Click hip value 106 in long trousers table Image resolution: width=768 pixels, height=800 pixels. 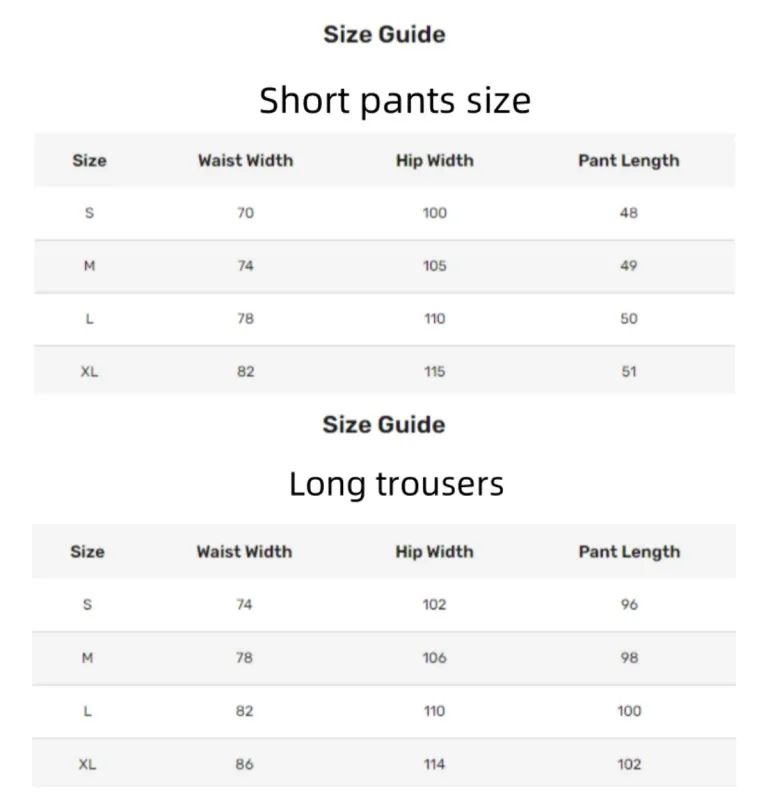point(434,658)
